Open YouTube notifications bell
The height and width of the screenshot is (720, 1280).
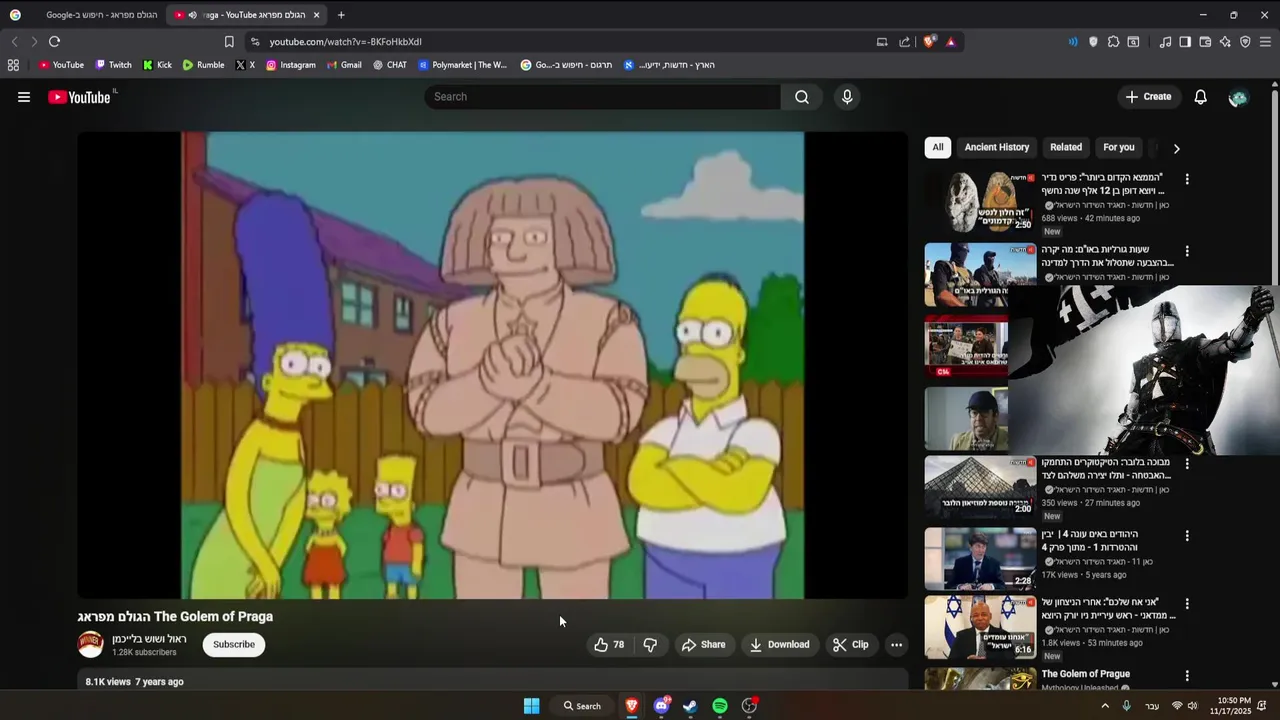pyautogui.click(x=1200, y=97)
